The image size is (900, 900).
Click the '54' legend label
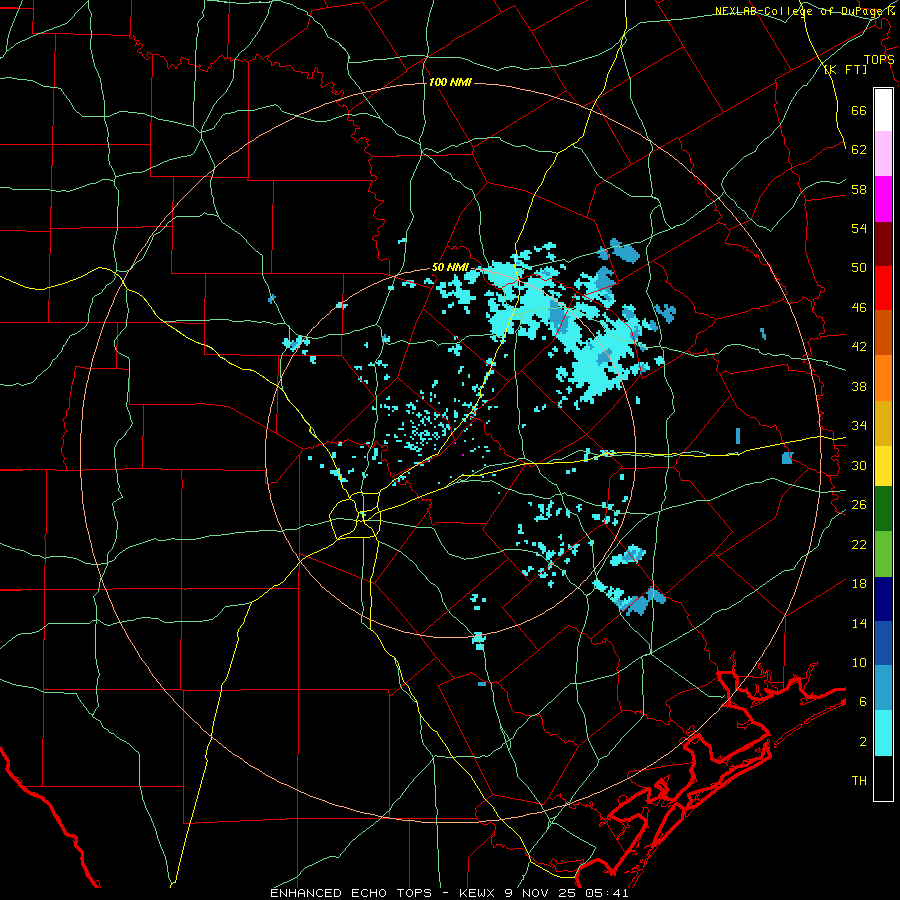click(x=859, y=228)
